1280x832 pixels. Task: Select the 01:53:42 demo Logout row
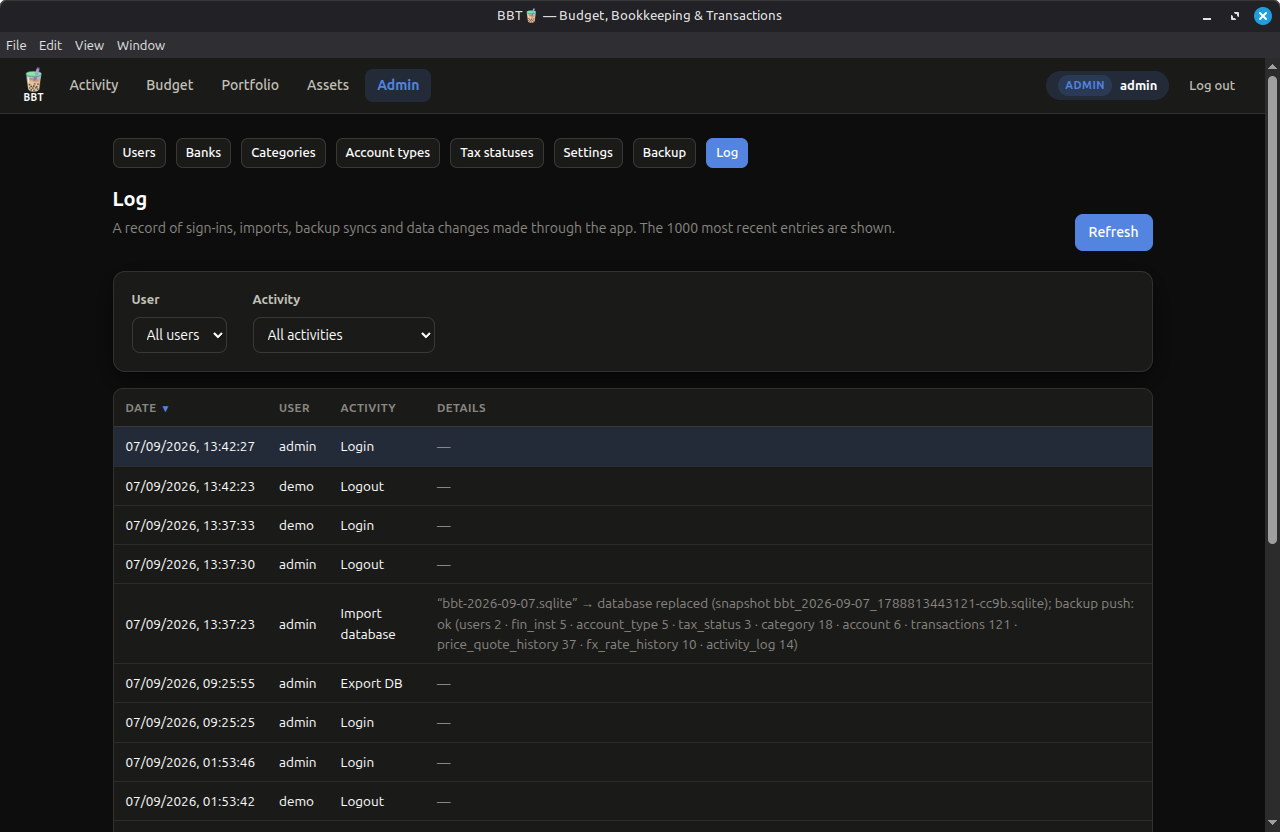pos(632,801)
